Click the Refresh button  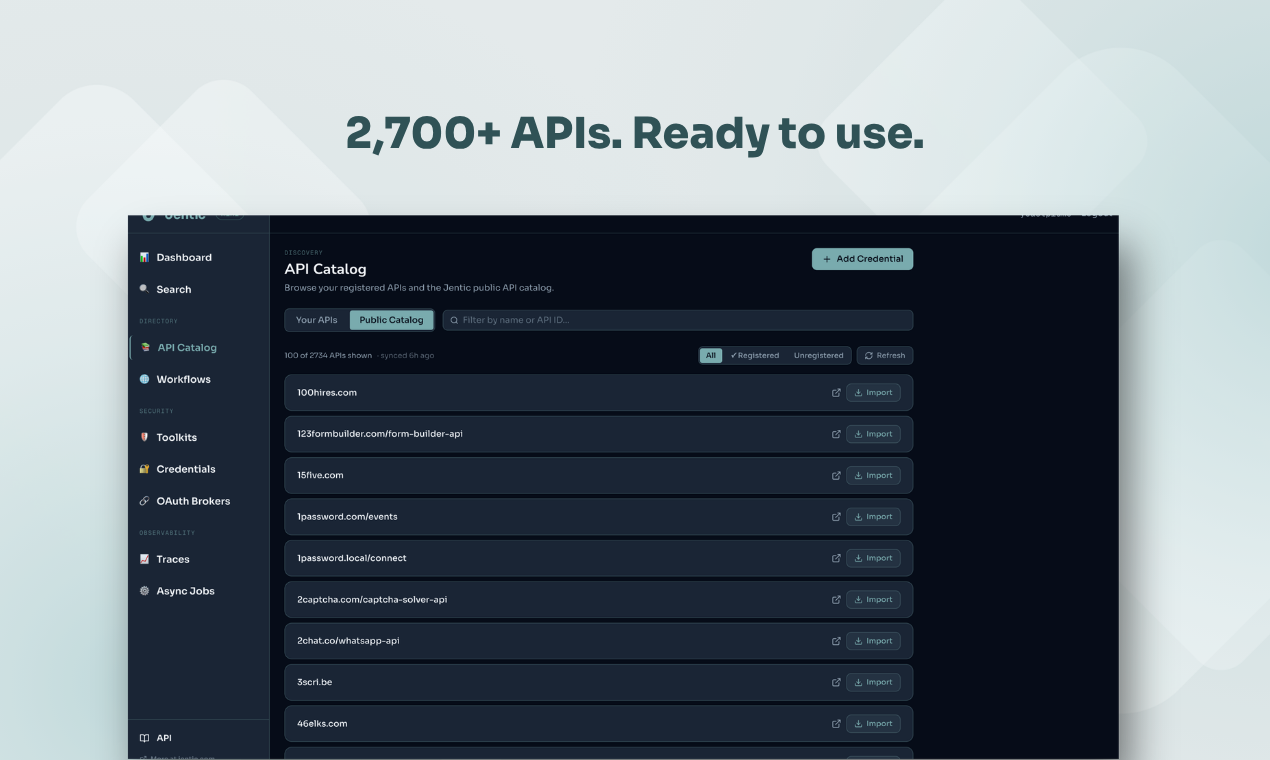(885, 355)
